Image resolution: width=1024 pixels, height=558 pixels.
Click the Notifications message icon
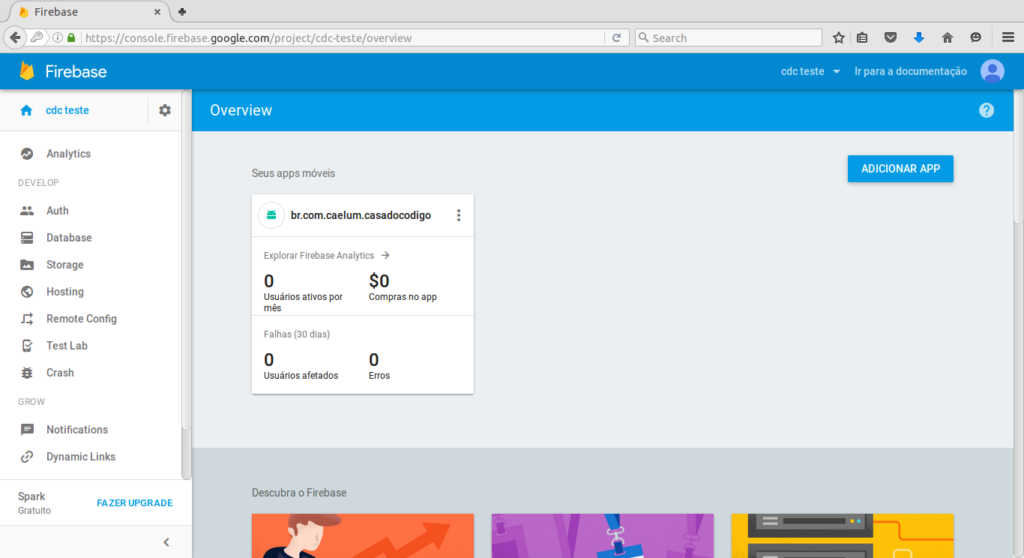point(27,429)
